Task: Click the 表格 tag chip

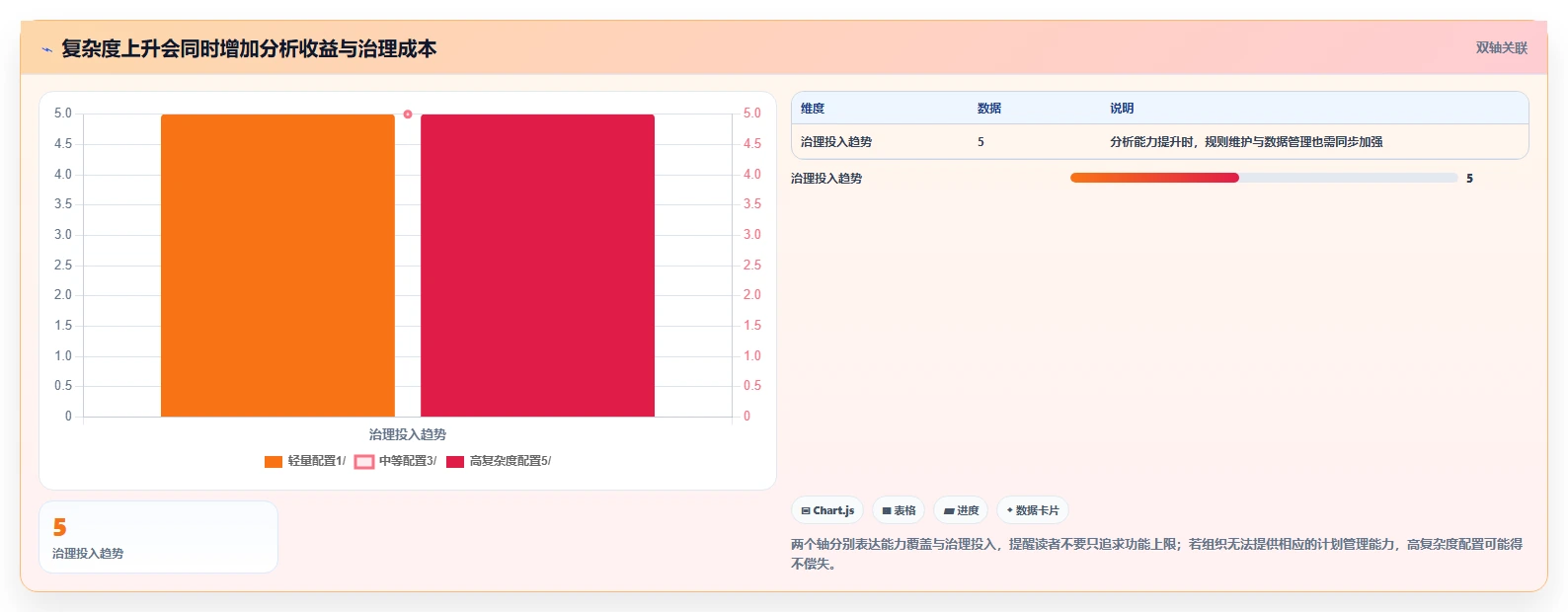Action: coord(899,510)
